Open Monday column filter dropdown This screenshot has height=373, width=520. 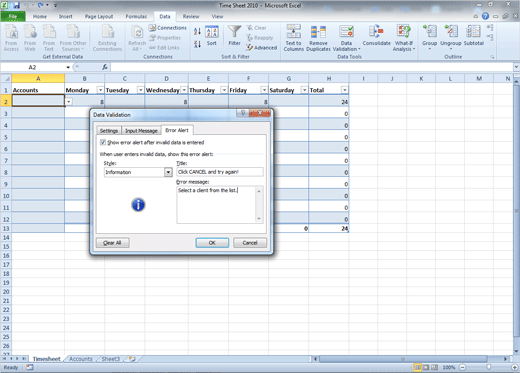coord(100,90)
